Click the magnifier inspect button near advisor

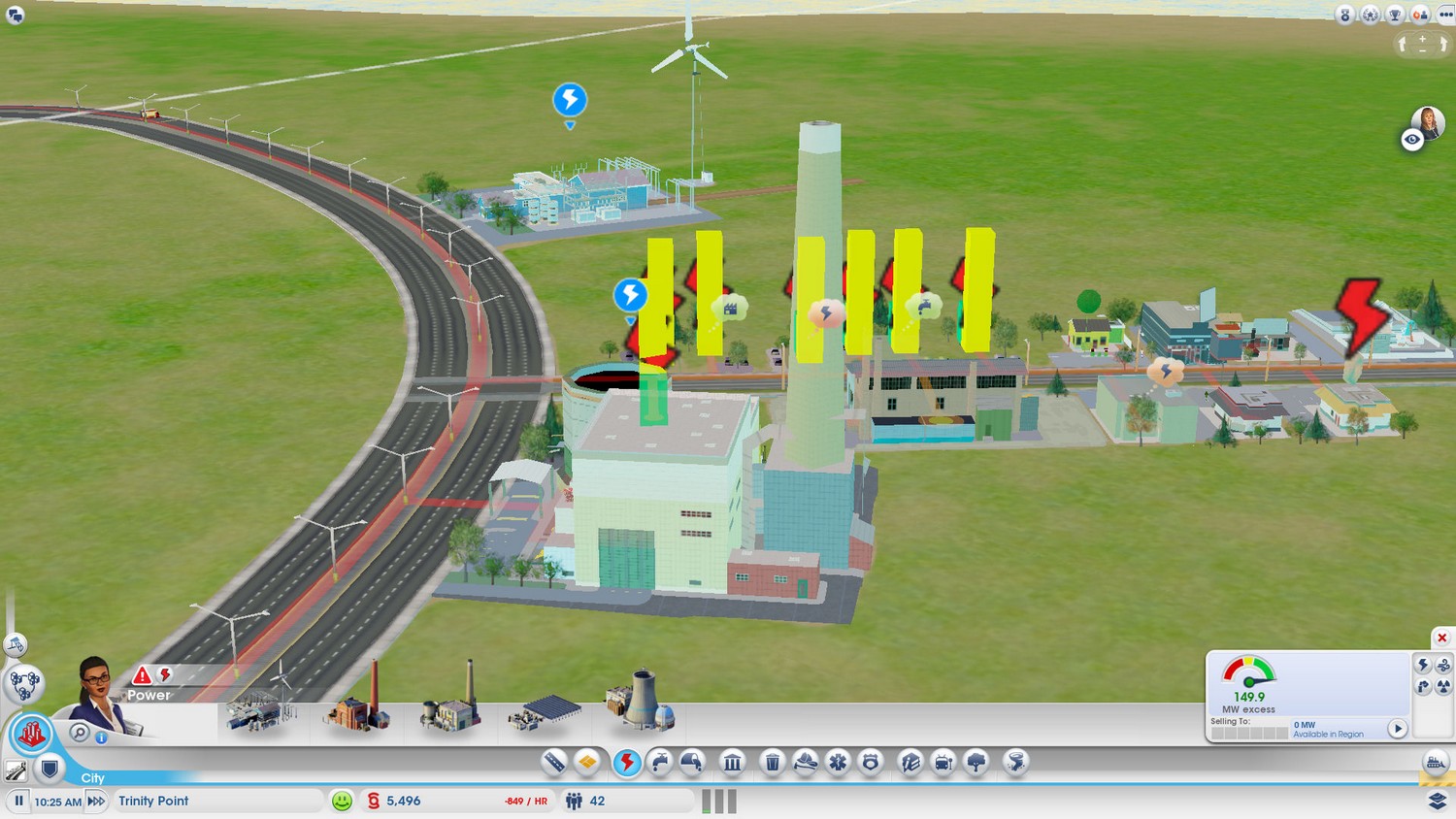tap(80, 733)
